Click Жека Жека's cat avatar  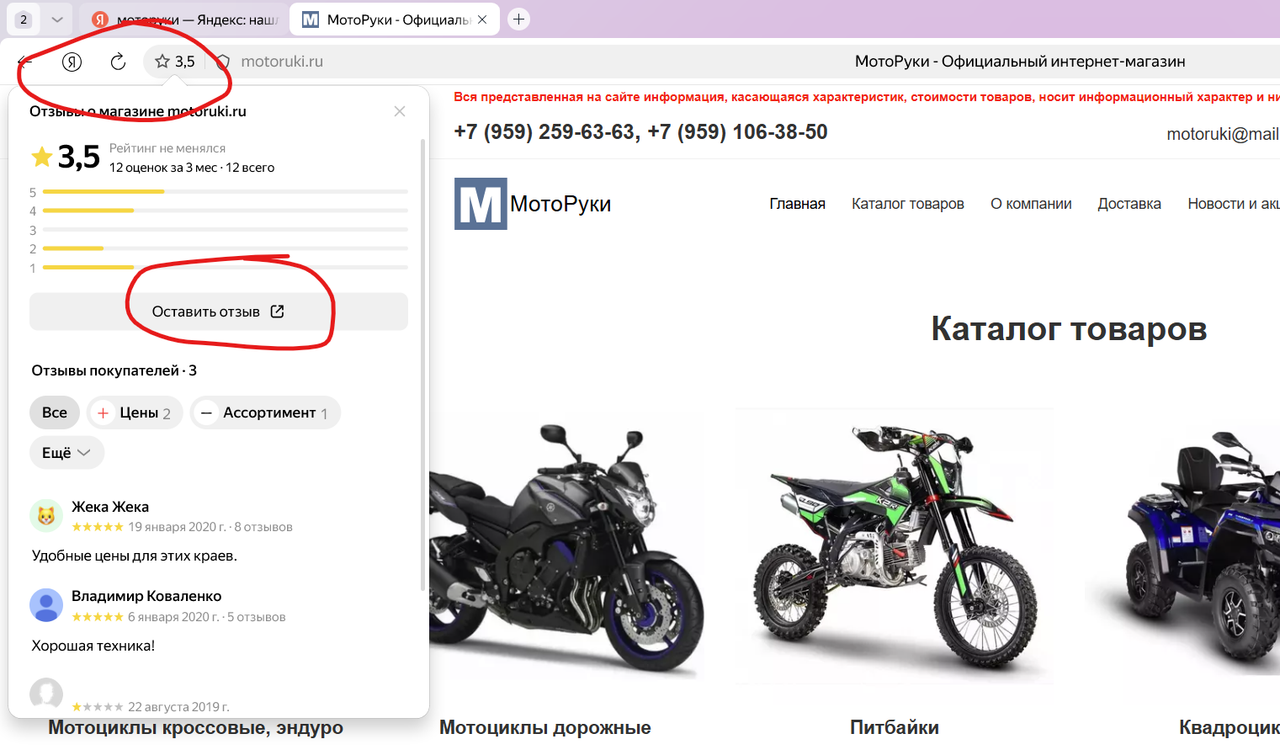tap(45, 515)
